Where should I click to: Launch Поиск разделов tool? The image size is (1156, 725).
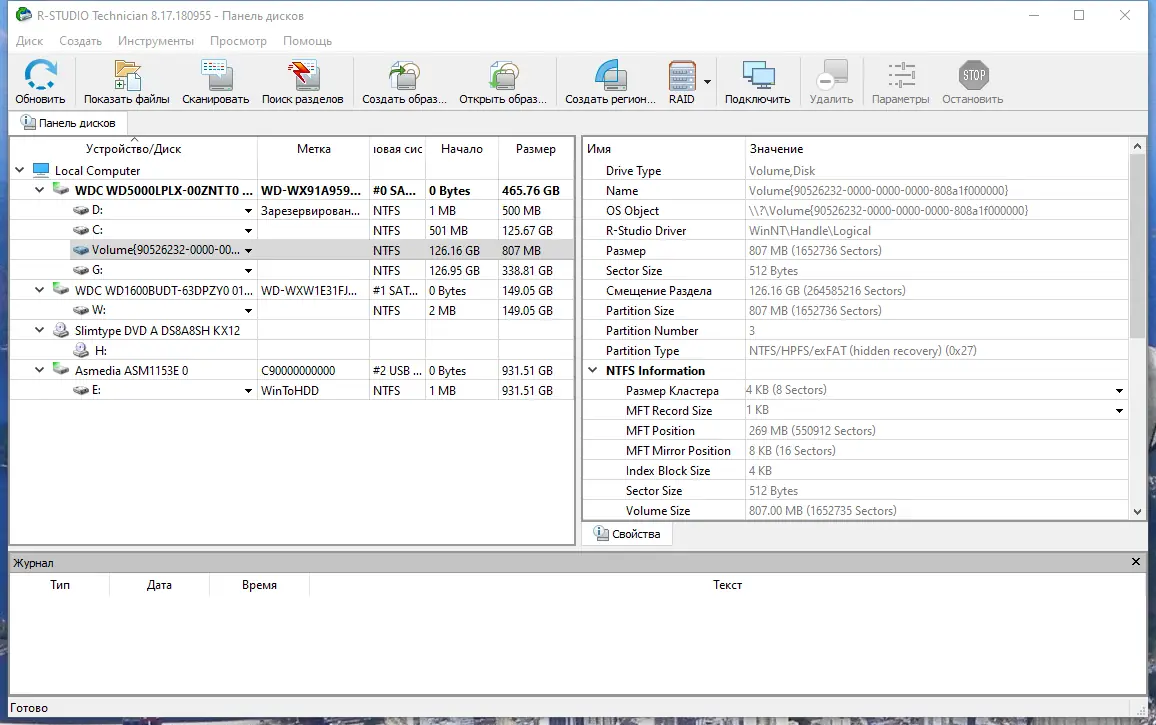pos(302,80)
